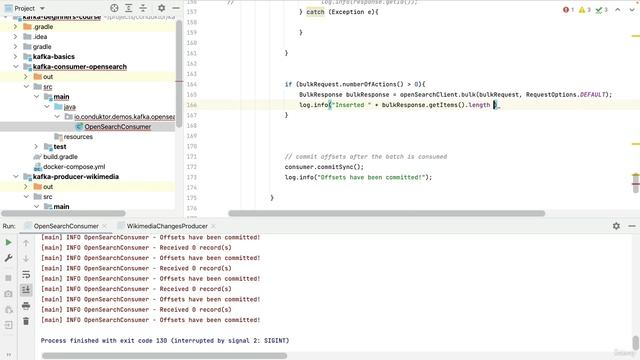Toggle scroll to end in console
Image resolution: width=640 pixels, height=360 pixels.
coord(26,290)
